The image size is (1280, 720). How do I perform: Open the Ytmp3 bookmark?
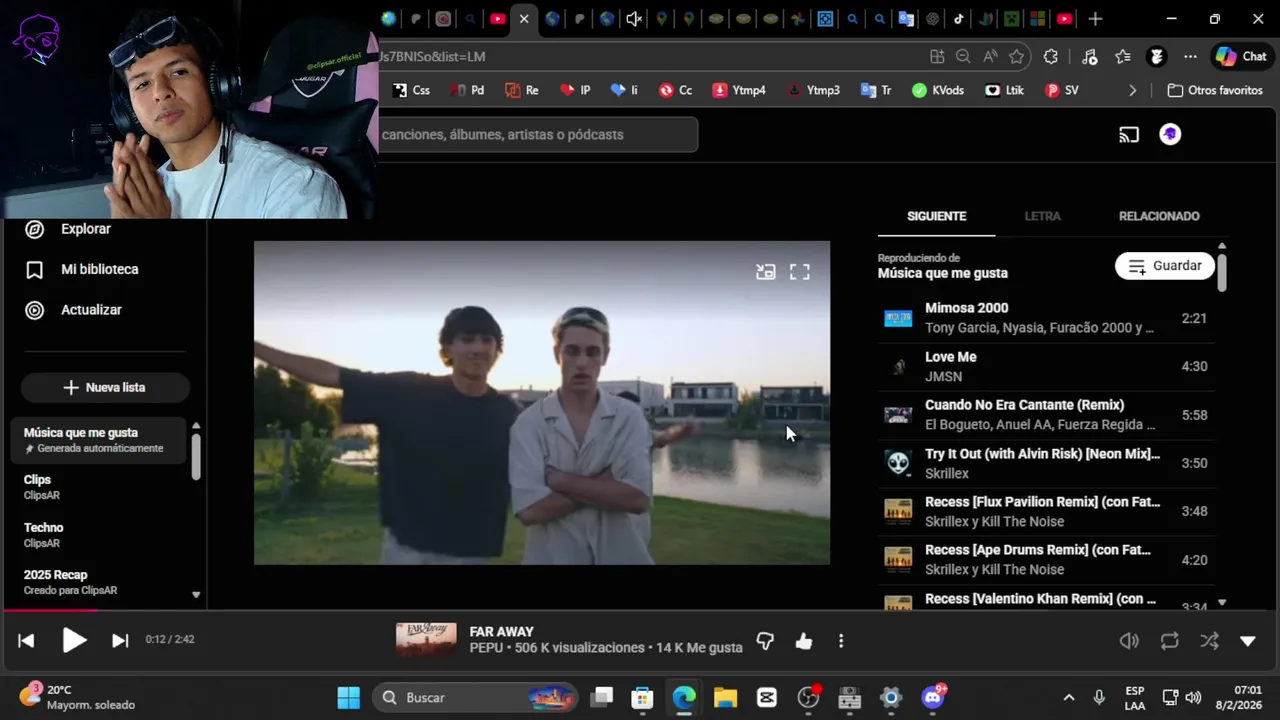813,90
